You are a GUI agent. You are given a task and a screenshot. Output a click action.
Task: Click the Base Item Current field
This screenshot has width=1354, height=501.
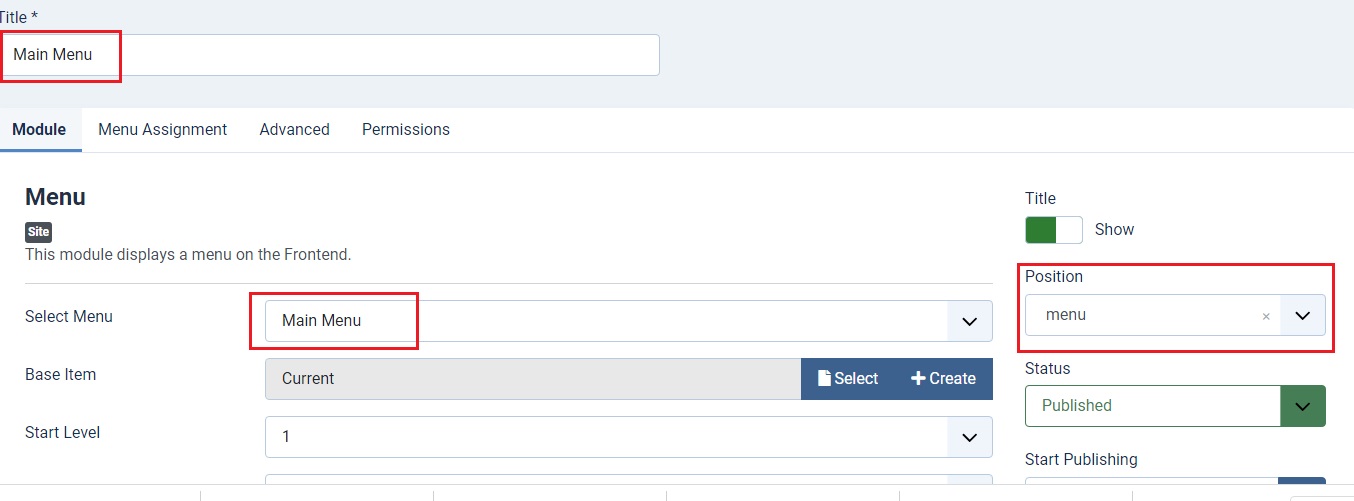coord(533,379)
